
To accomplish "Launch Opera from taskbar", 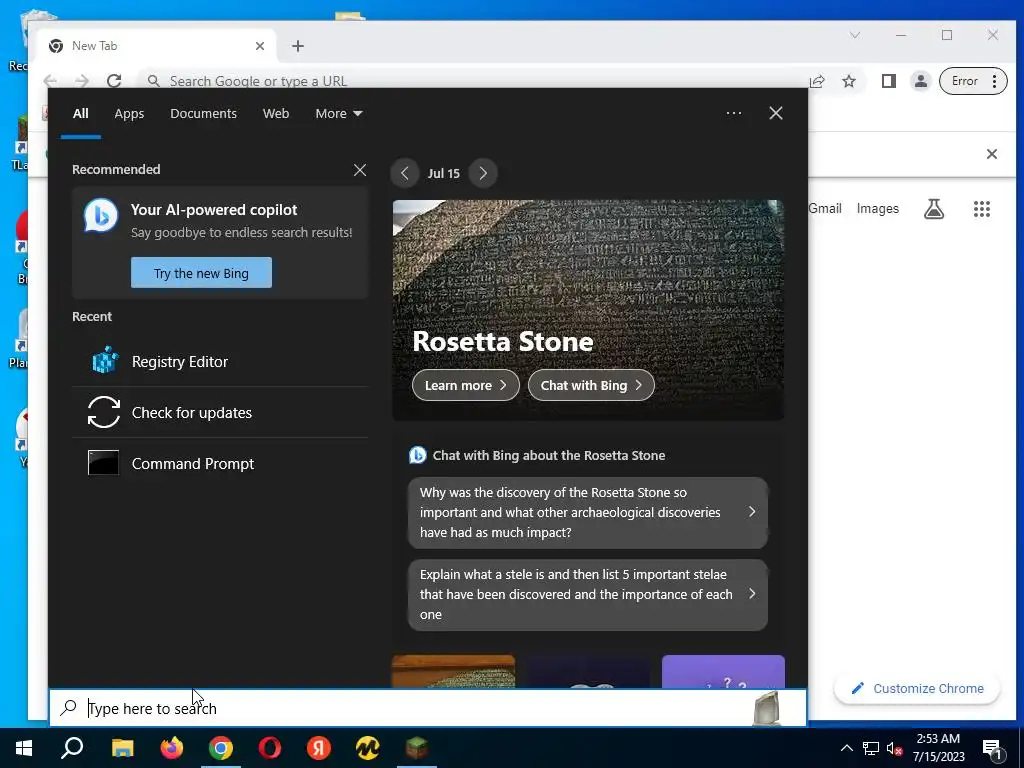I will pyautogui.click(x=270, y=748).
